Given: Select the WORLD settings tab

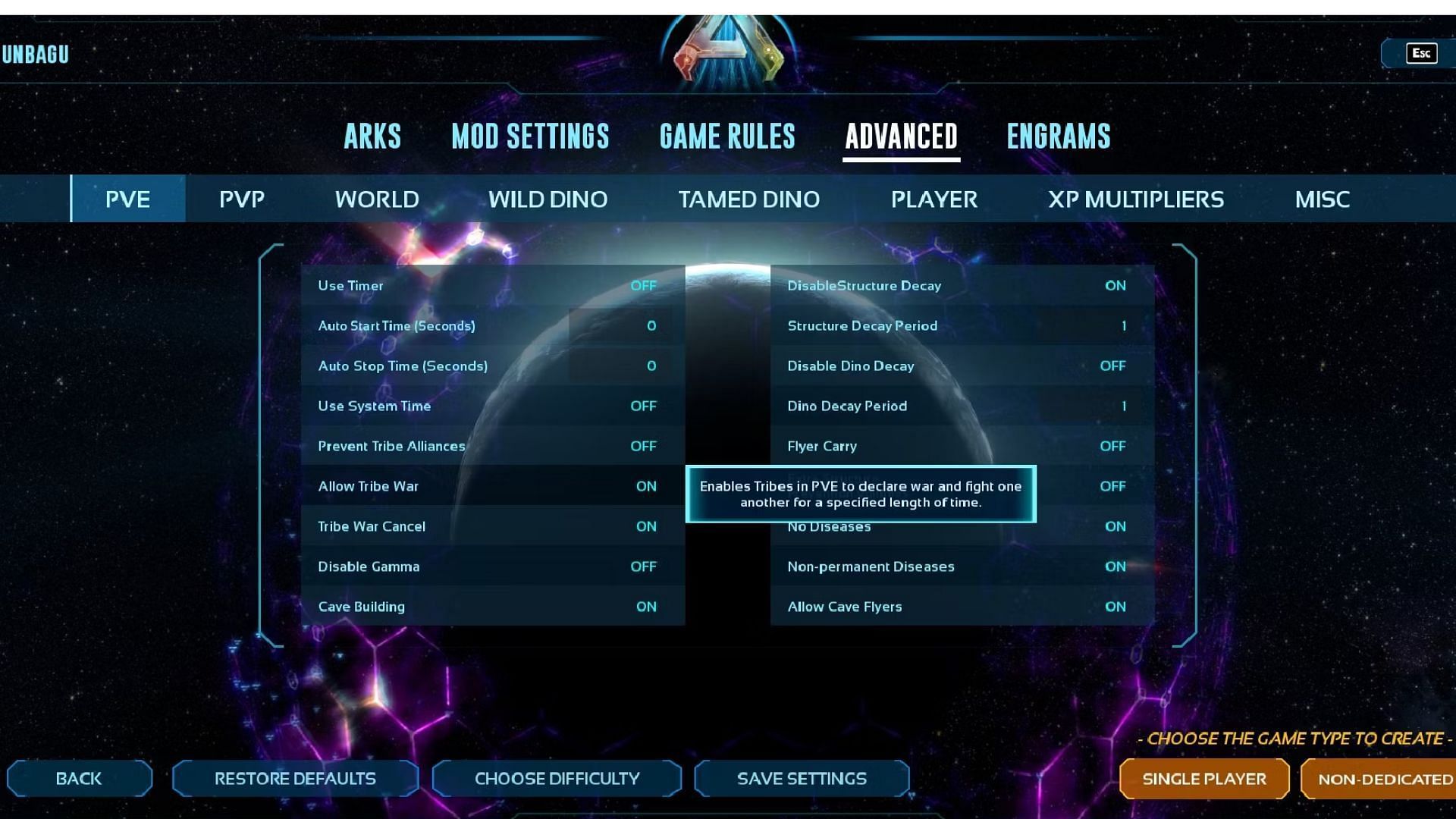Looking at the screenshot, I should 377,198.
